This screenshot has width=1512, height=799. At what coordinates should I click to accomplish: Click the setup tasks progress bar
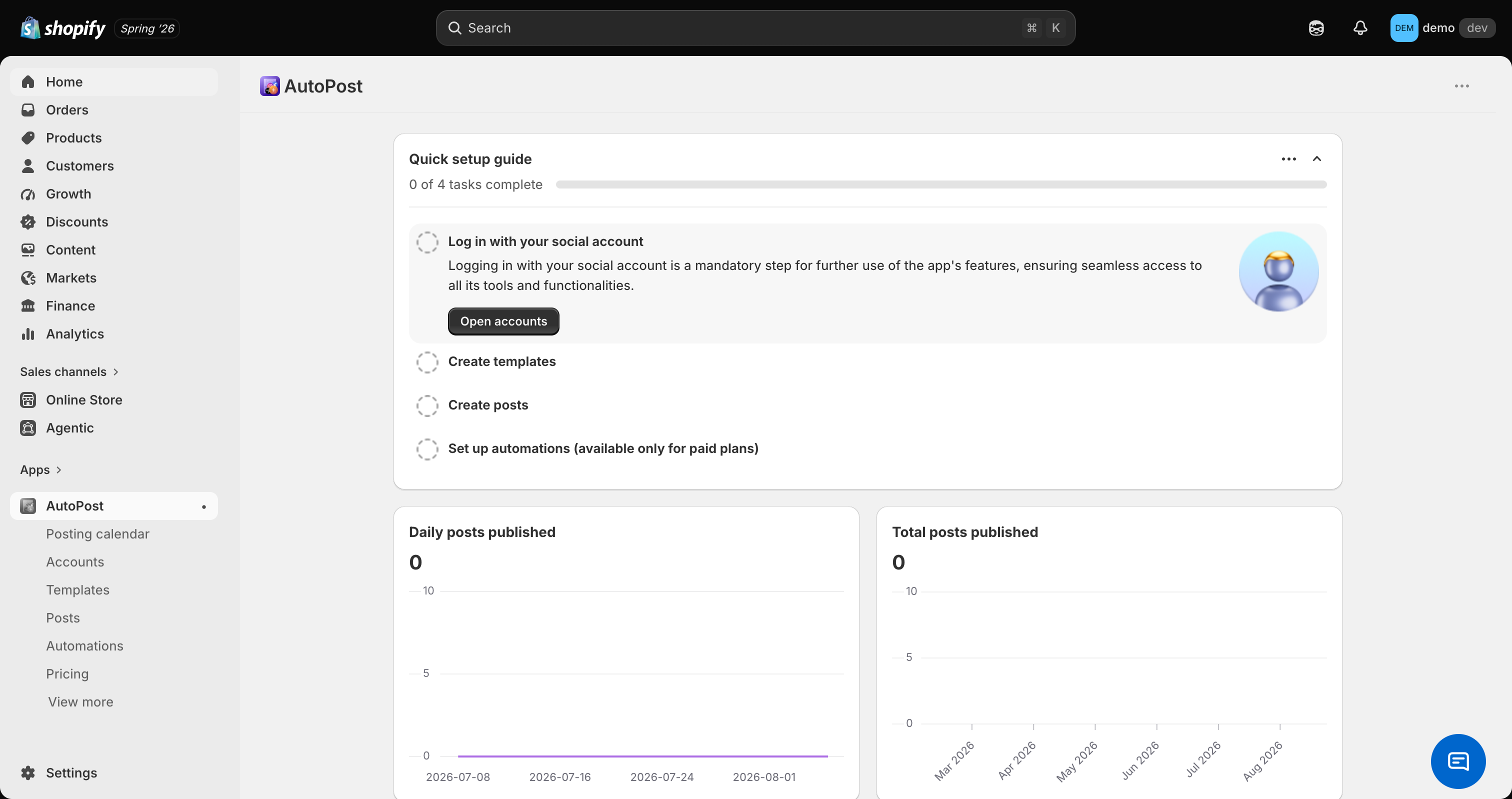pyautogui.click(x=941, y=184)
